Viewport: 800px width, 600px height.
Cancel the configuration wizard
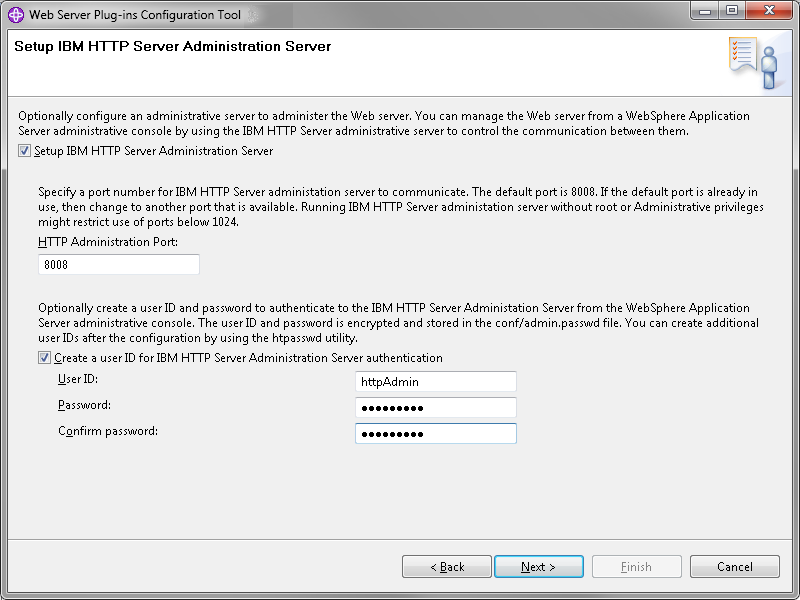735,567
